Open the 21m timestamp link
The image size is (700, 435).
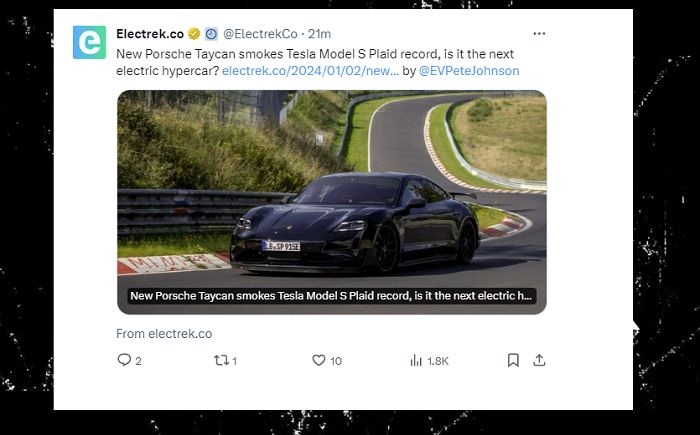(x=321, y=34)
